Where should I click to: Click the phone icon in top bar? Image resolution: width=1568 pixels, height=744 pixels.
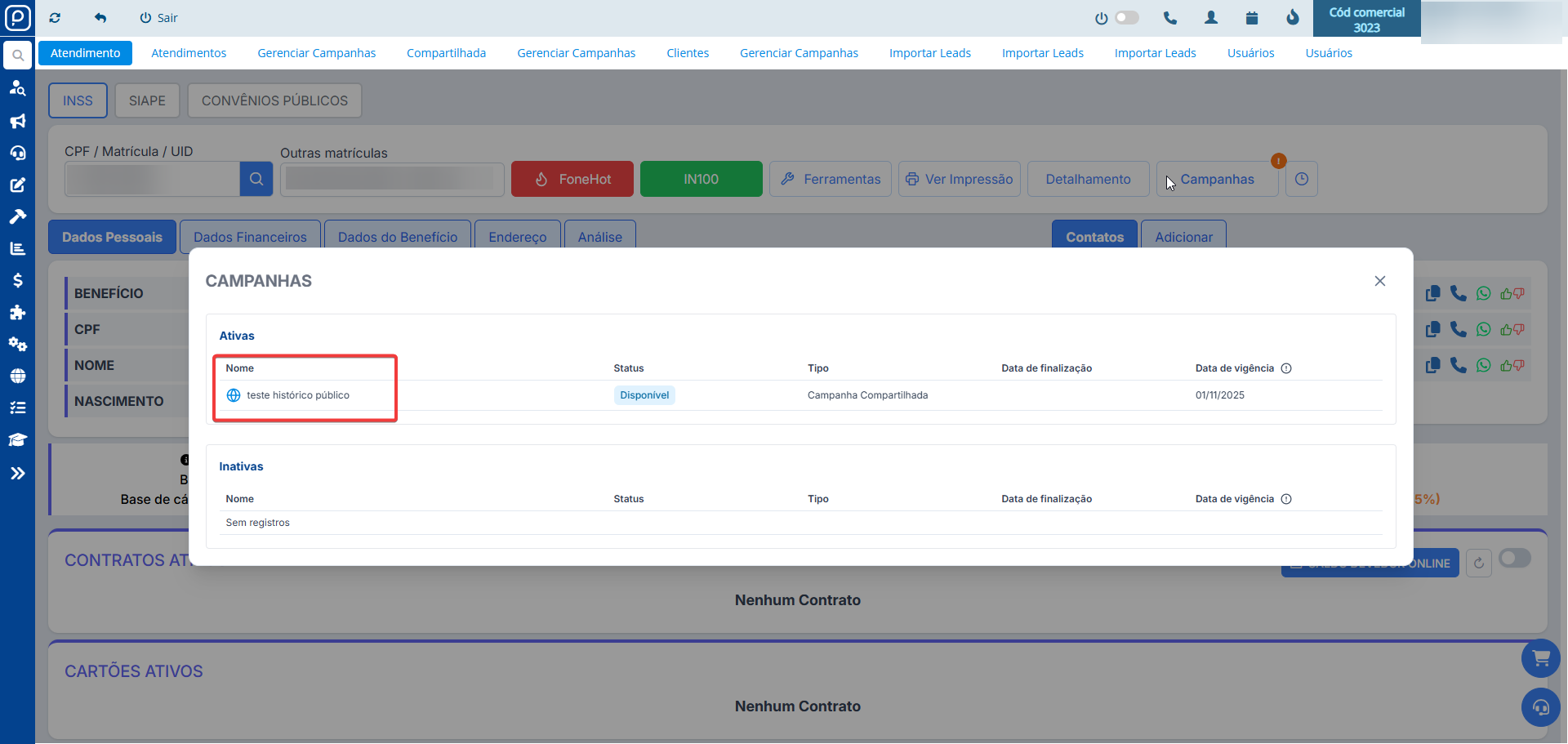coord(1170,18)
